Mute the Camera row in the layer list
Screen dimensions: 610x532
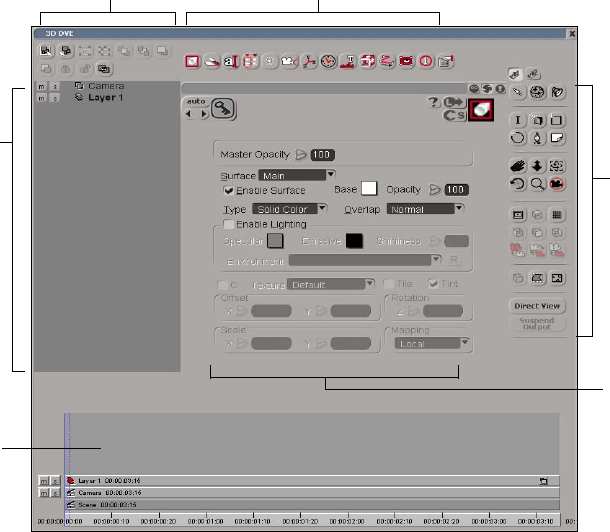[x=42, y=86]
